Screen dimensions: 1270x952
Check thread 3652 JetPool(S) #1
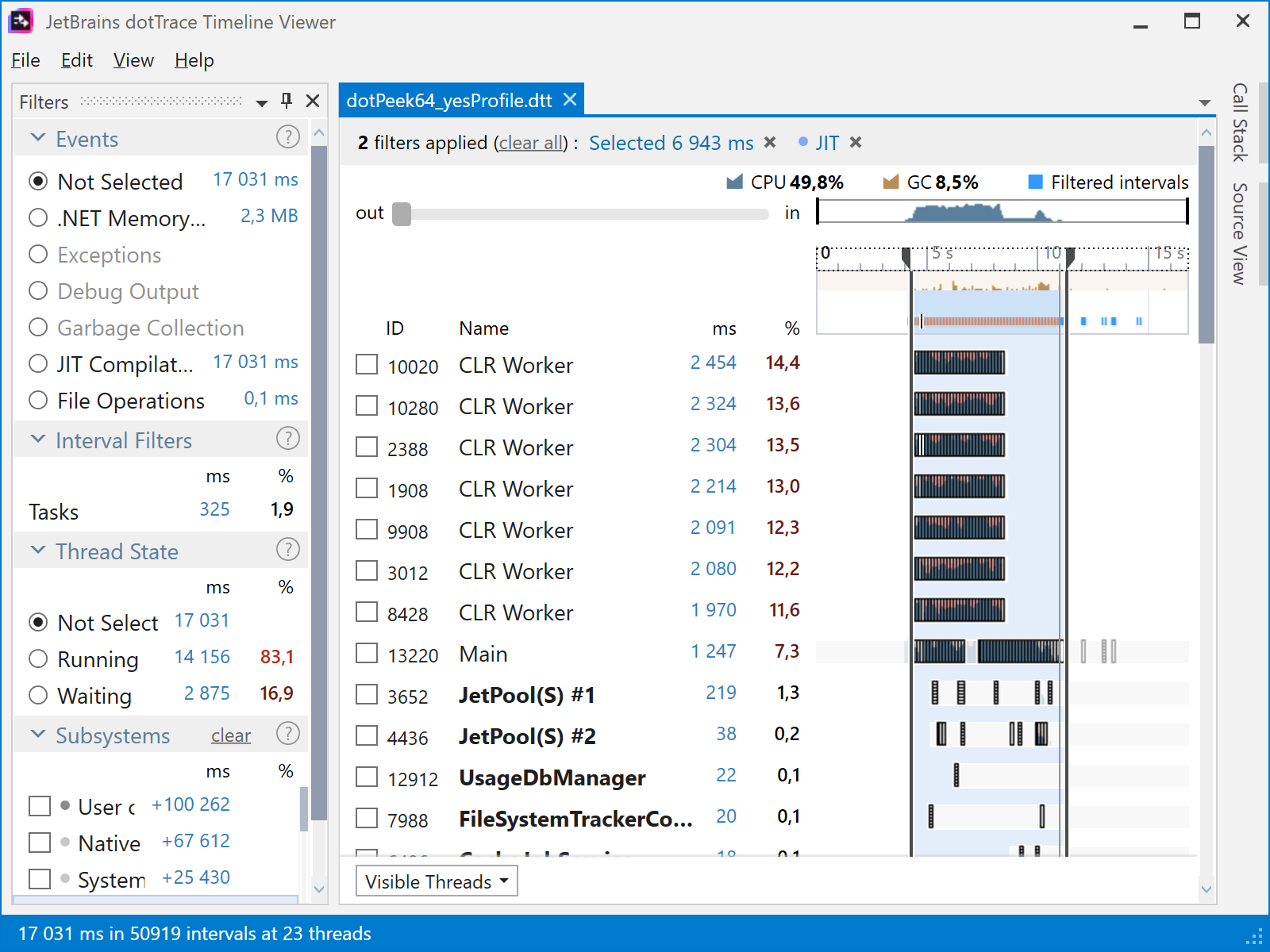pyautogui.click(x=367, y=694)
